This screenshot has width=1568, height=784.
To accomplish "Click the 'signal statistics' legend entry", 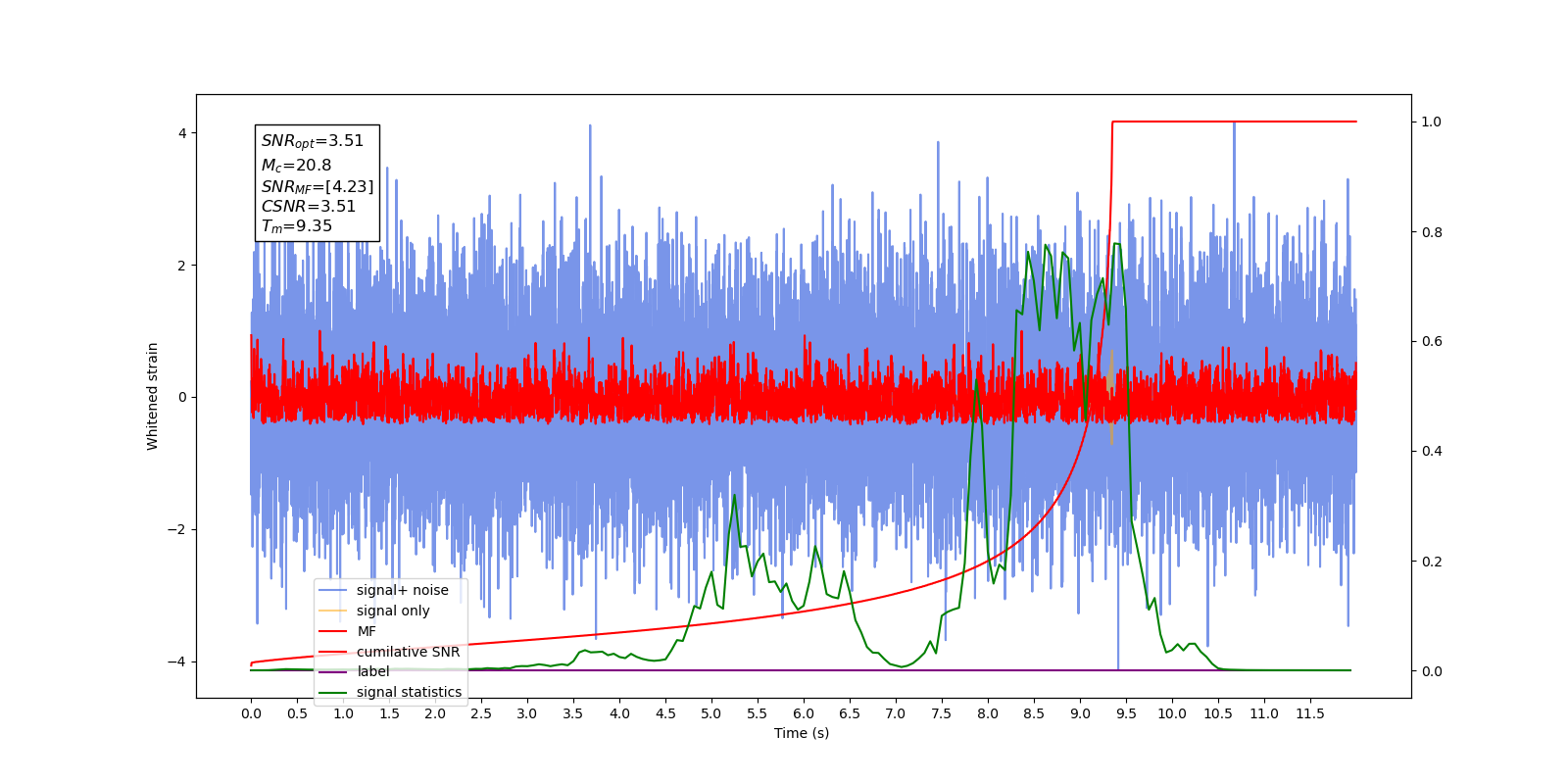I will [390, 692].
